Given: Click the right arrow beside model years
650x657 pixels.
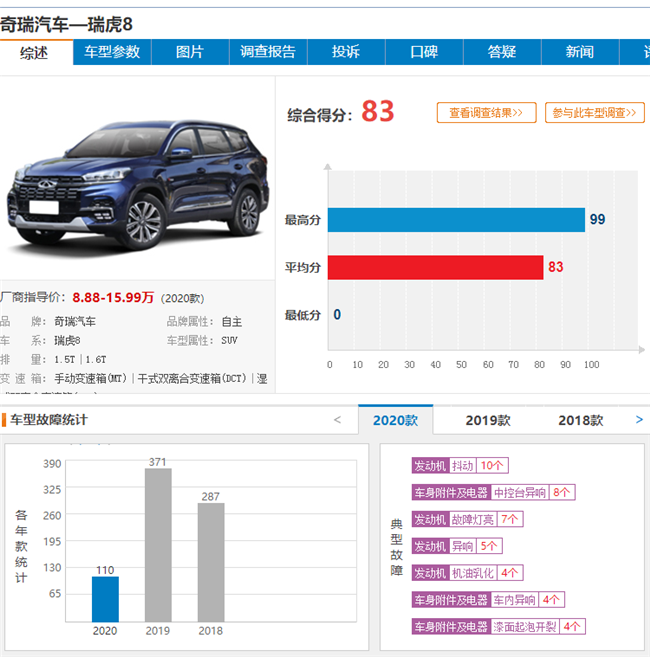Looking at the screenshot, I should coord(639,419).
